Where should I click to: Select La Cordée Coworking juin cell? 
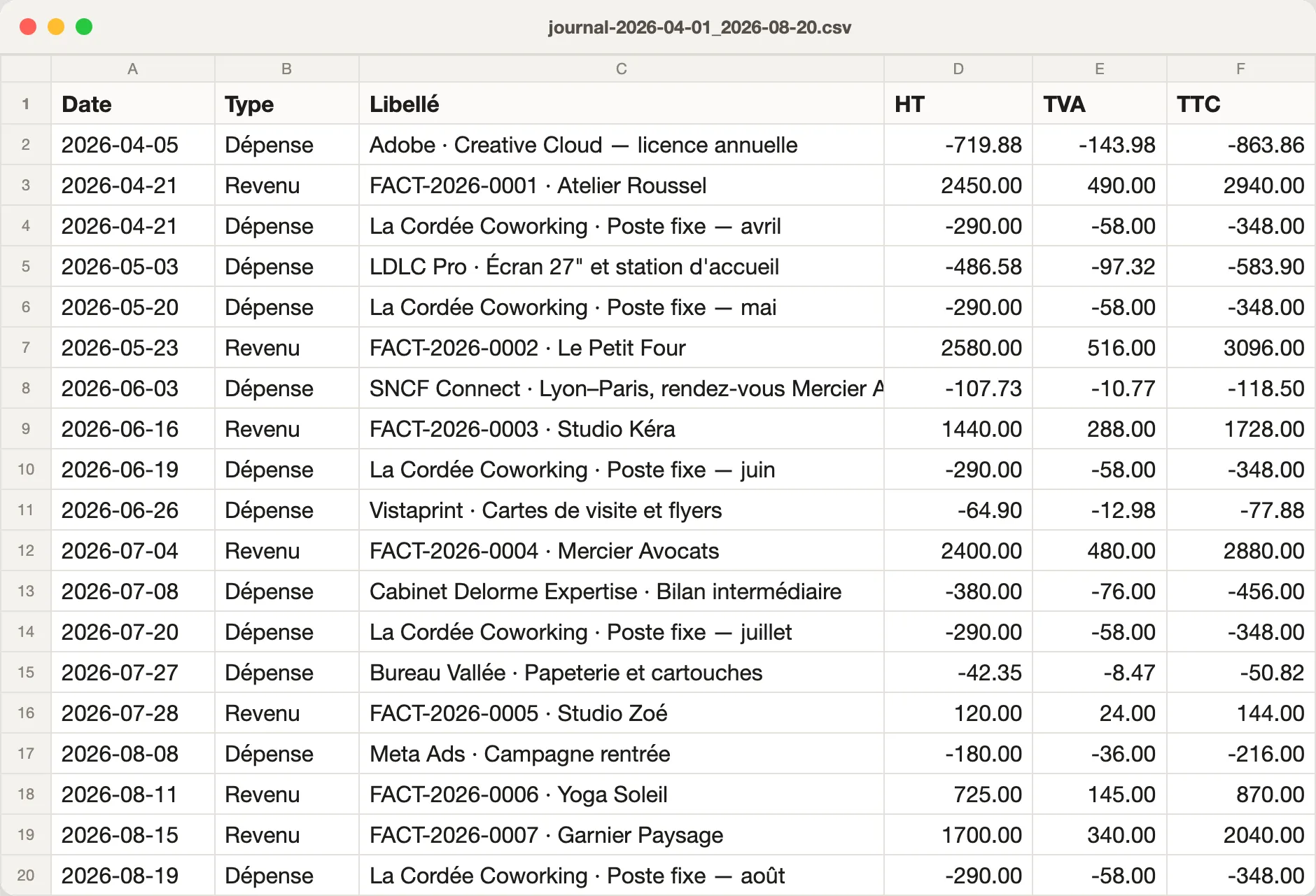(x=622, y=470)
